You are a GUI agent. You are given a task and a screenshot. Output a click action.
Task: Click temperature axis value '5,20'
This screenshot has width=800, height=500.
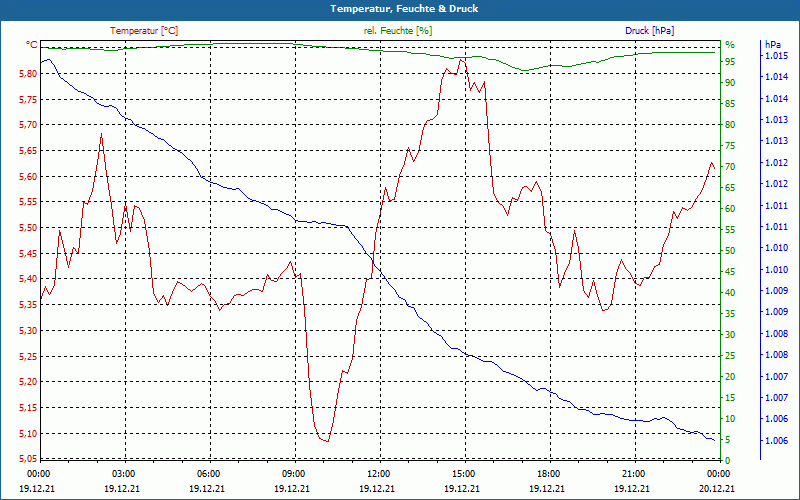28,382
